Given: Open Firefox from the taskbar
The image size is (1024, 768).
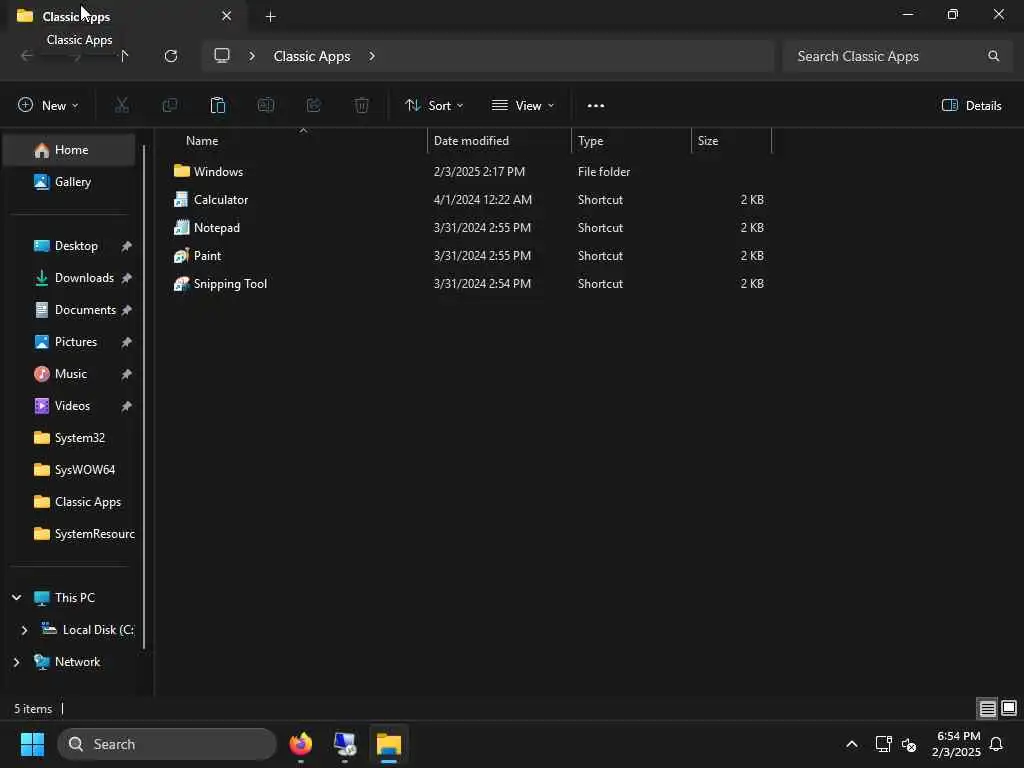Looking at the screenshot, I should (x=301, y=744).
